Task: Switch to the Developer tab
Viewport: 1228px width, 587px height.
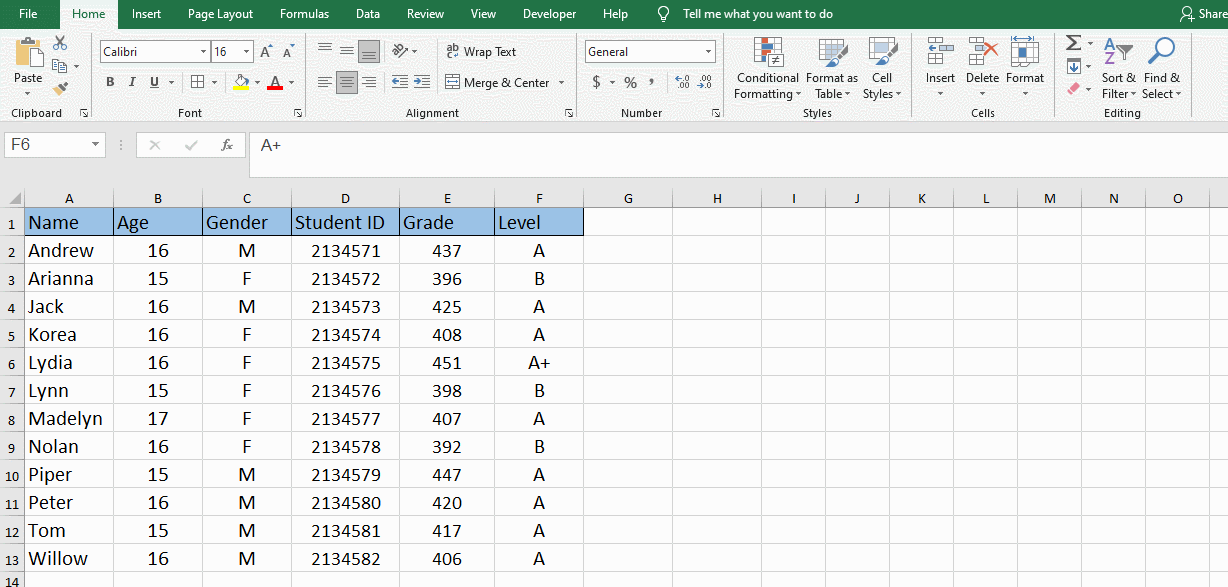Action: click(x=550, y=14)
